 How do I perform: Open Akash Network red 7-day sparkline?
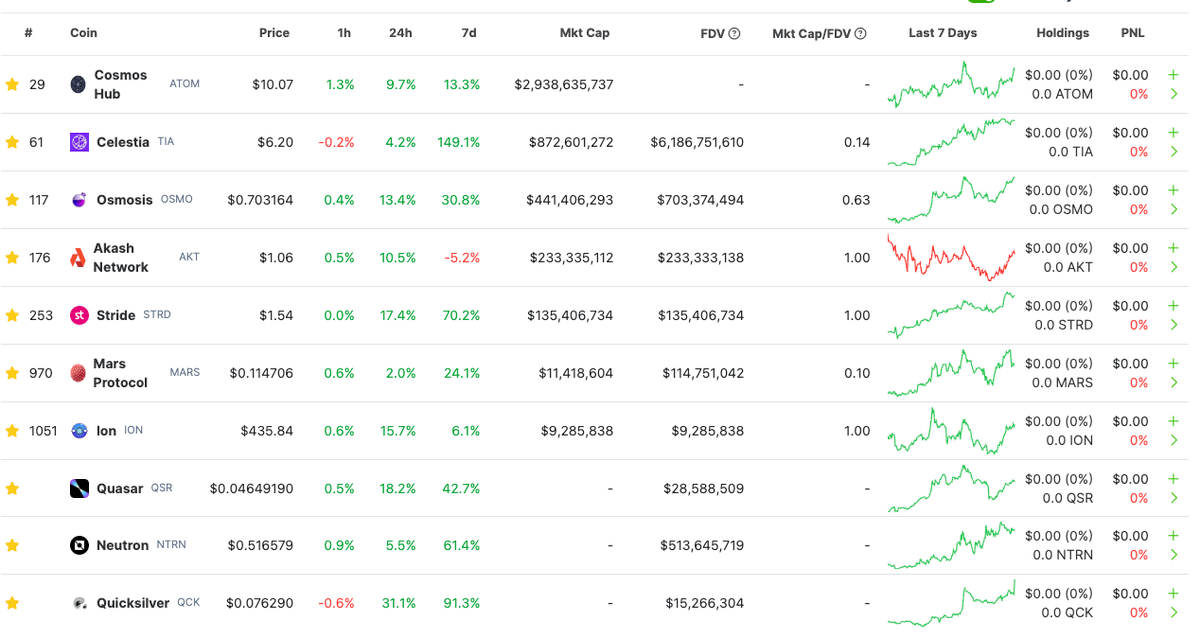tap(951, 258)
